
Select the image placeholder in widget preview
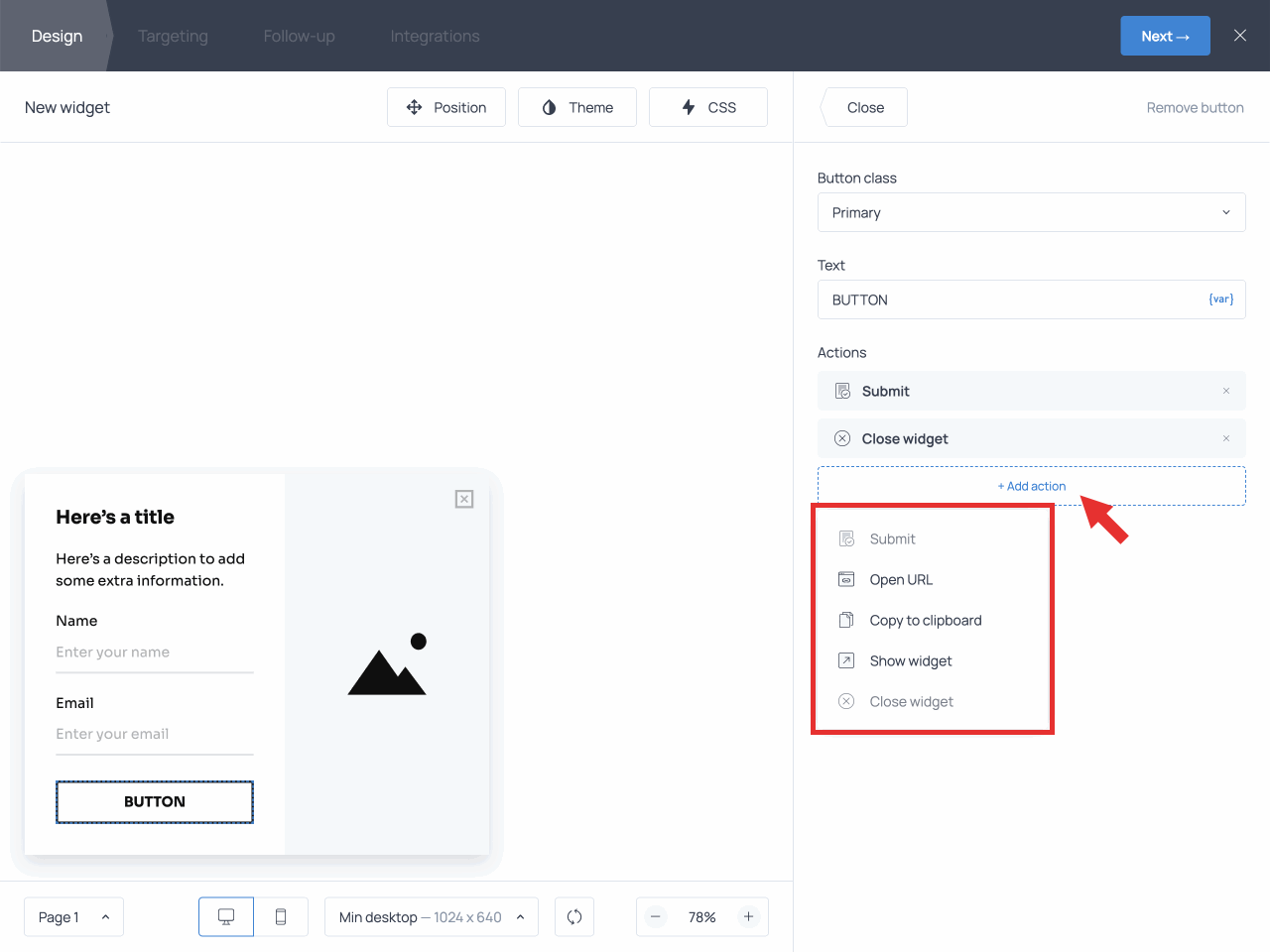tap(387, 665)
